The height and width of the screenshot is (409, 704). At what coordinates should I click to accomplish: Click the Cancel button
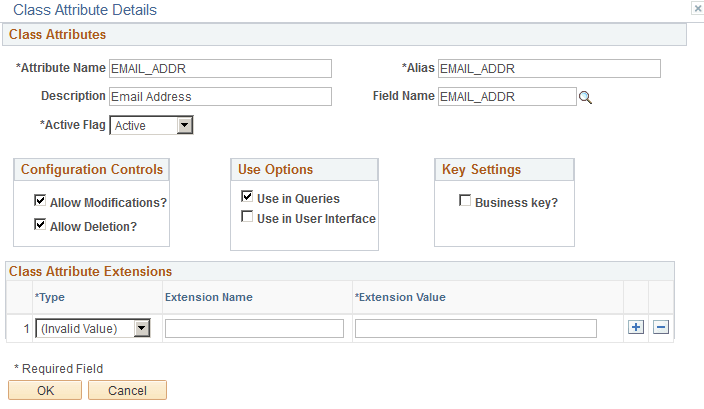[x=127, y=390]
